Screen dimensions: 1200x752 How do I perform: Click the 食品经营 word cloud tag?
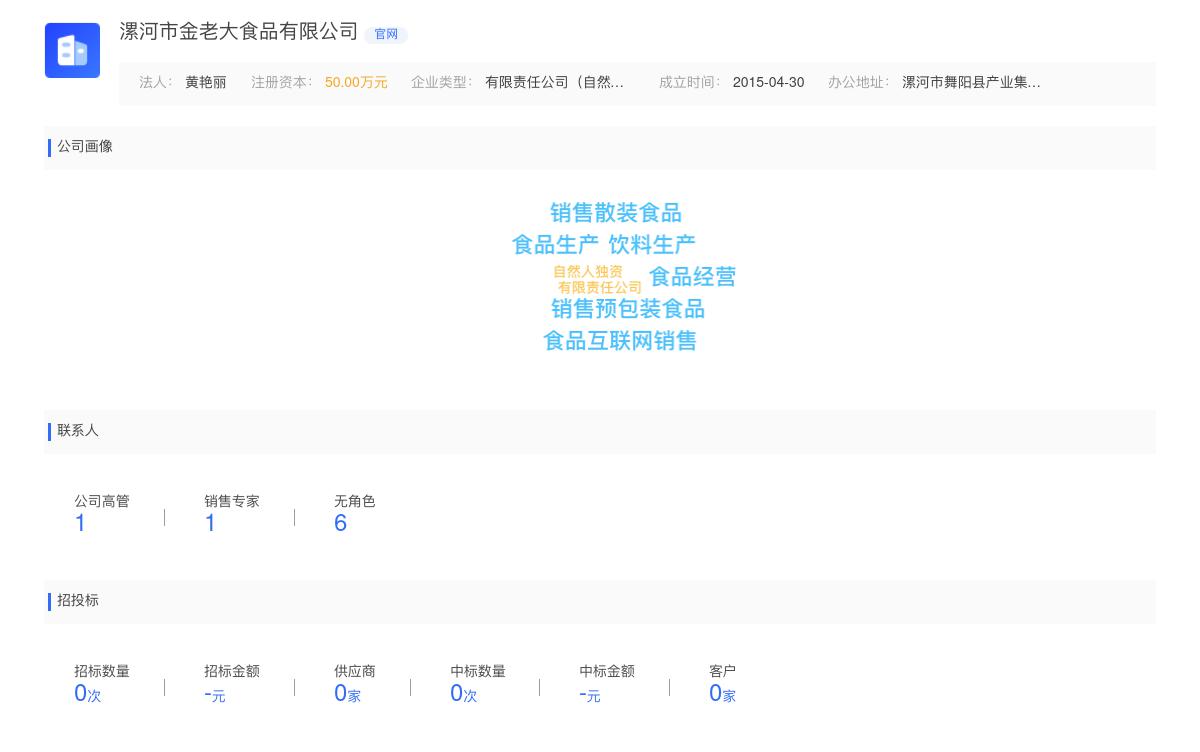click(692, 277)
